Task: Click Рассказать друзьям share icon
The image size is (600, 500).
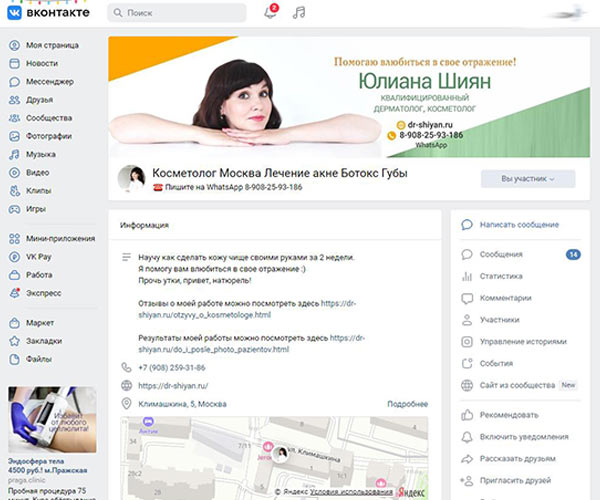Action: coord(467,459)
